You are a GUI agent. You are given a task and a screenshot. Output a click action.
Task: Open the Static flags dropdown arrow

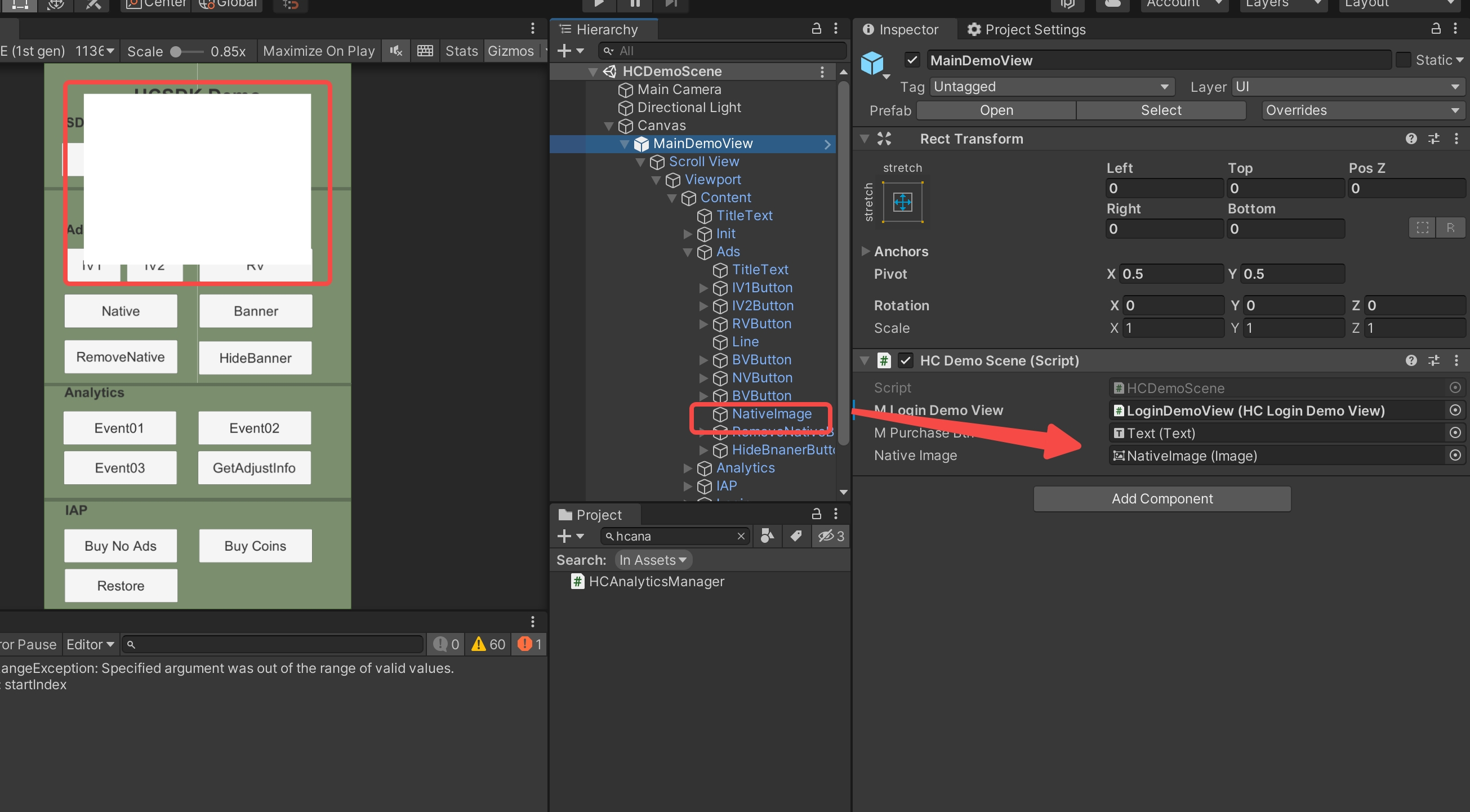point(1459,60)
